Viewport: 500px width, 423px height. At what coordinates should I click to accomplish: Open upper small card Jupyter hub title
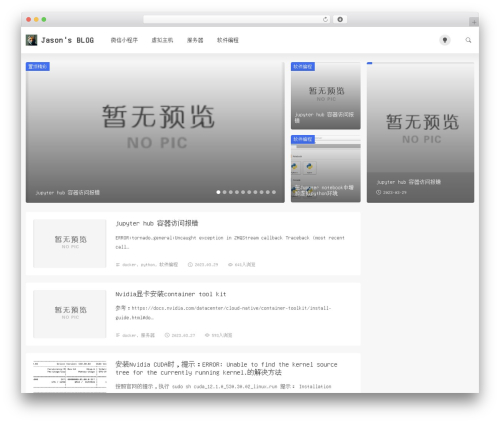coord(324,117)
